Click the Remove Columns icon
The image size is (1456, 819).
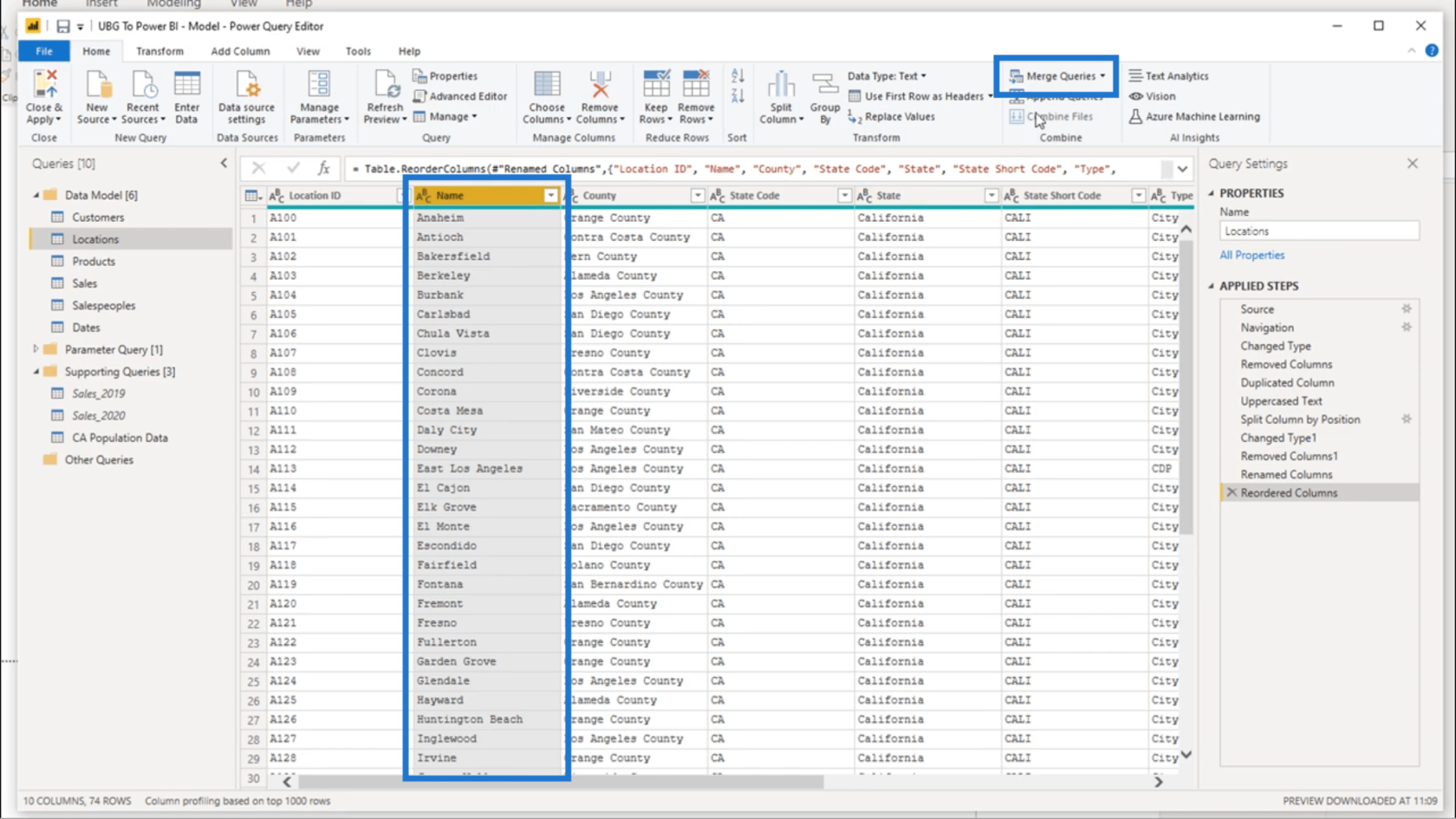(600, 85)
